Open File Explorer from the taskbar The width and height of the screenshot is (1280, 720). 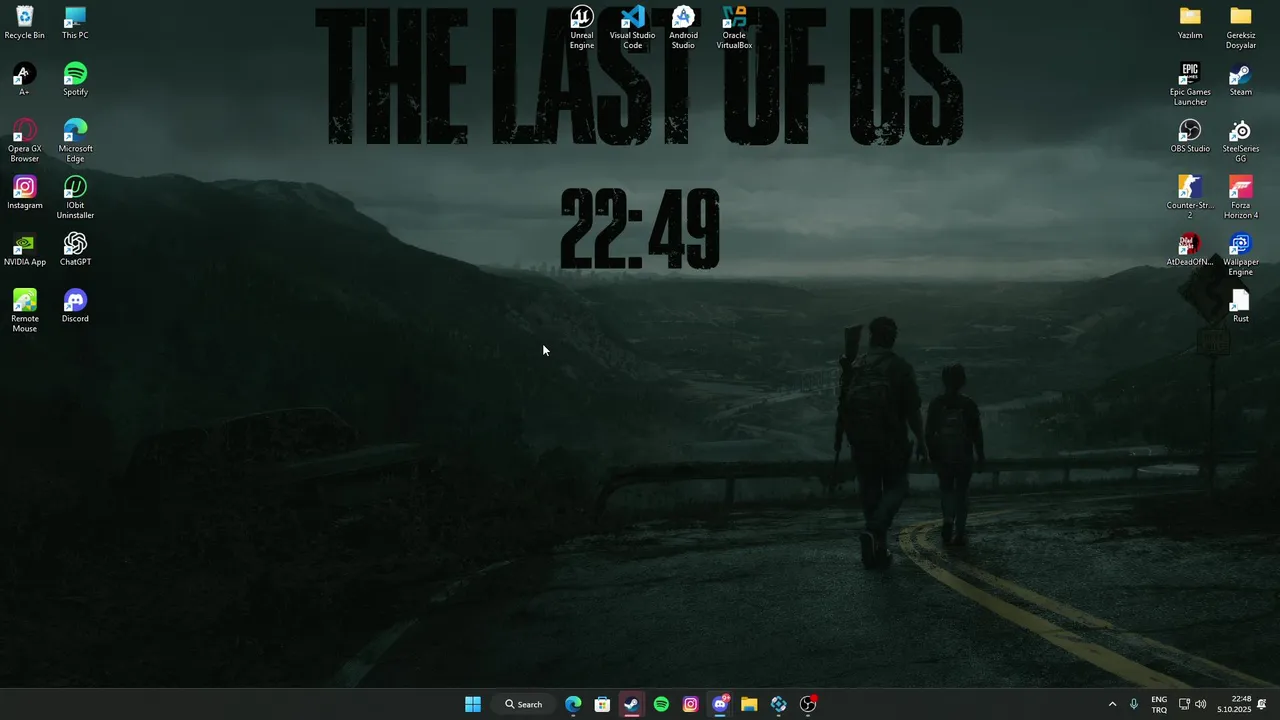coord(749,704)
